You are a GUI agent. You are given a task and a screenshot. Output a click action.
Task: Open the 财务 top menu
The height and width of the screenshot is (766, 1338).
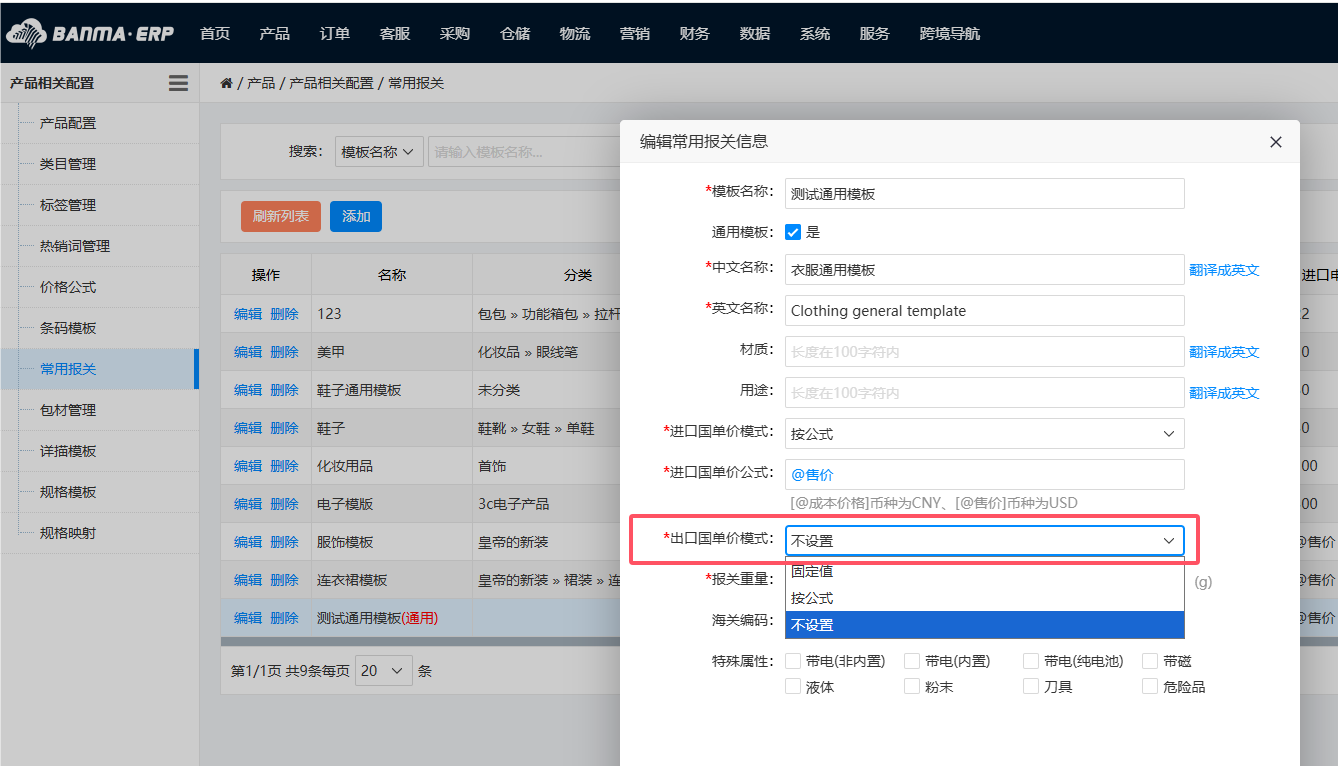coord(694,34)
